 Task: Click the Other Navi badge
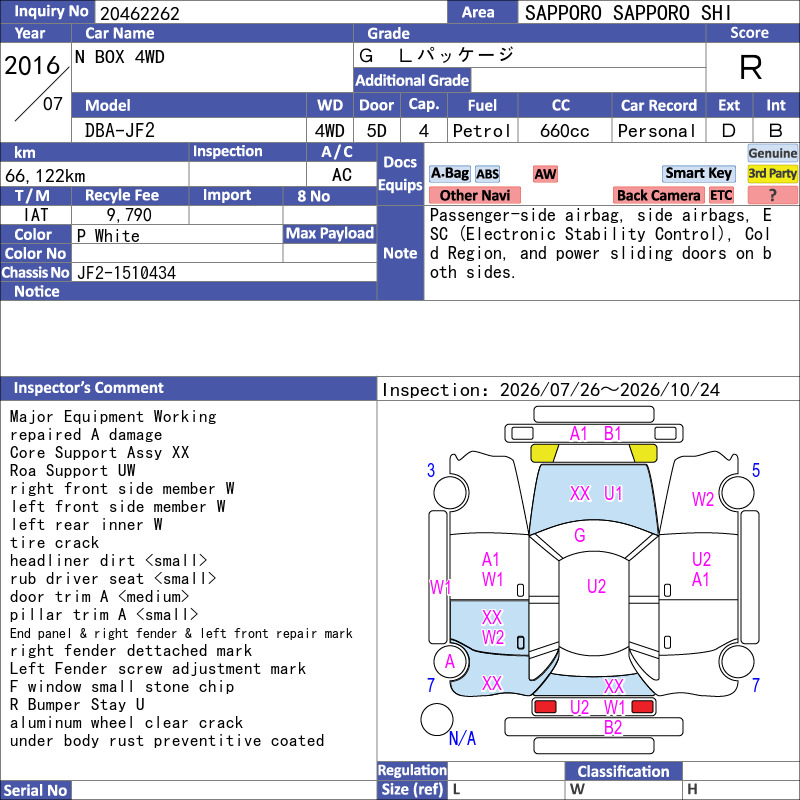point(474,195)
